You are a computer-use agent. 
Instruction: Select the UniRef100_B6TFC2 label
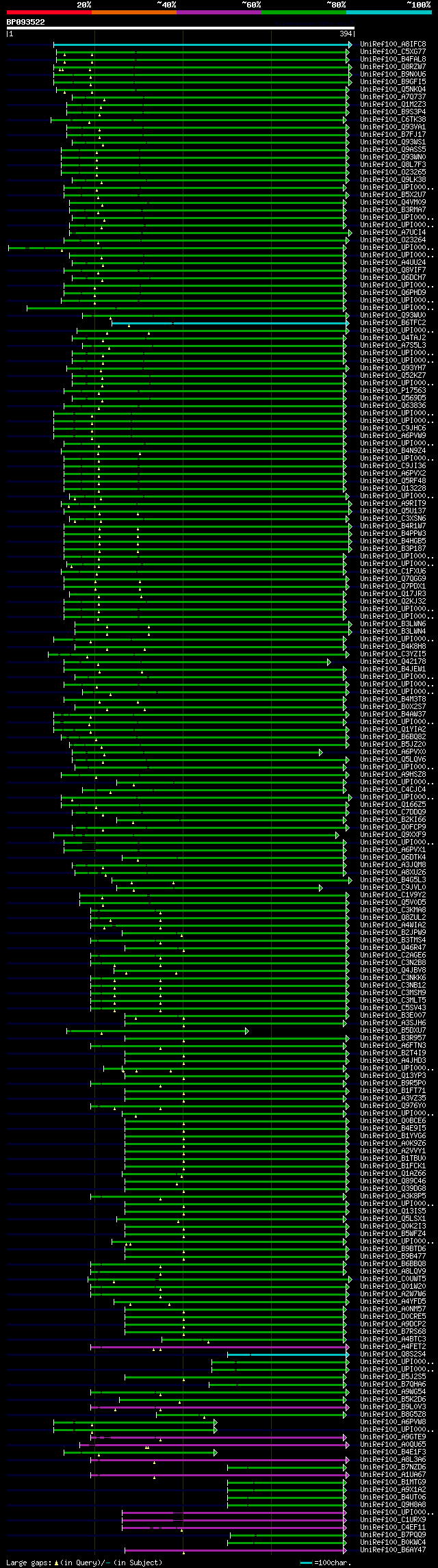[x=393, y=323]
